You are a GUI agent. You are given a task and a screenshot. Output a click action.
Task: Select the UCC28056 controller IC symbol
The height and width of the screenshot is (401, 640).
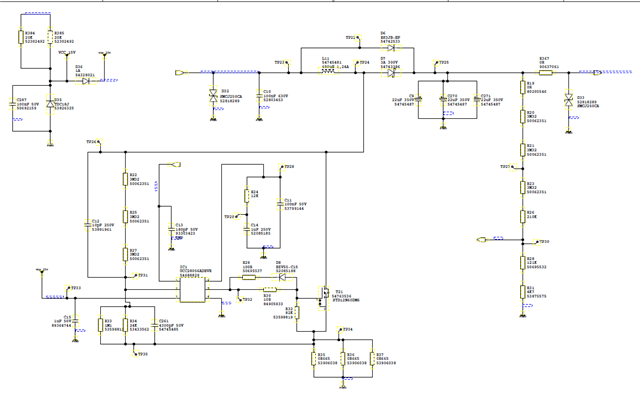point(193,290)
